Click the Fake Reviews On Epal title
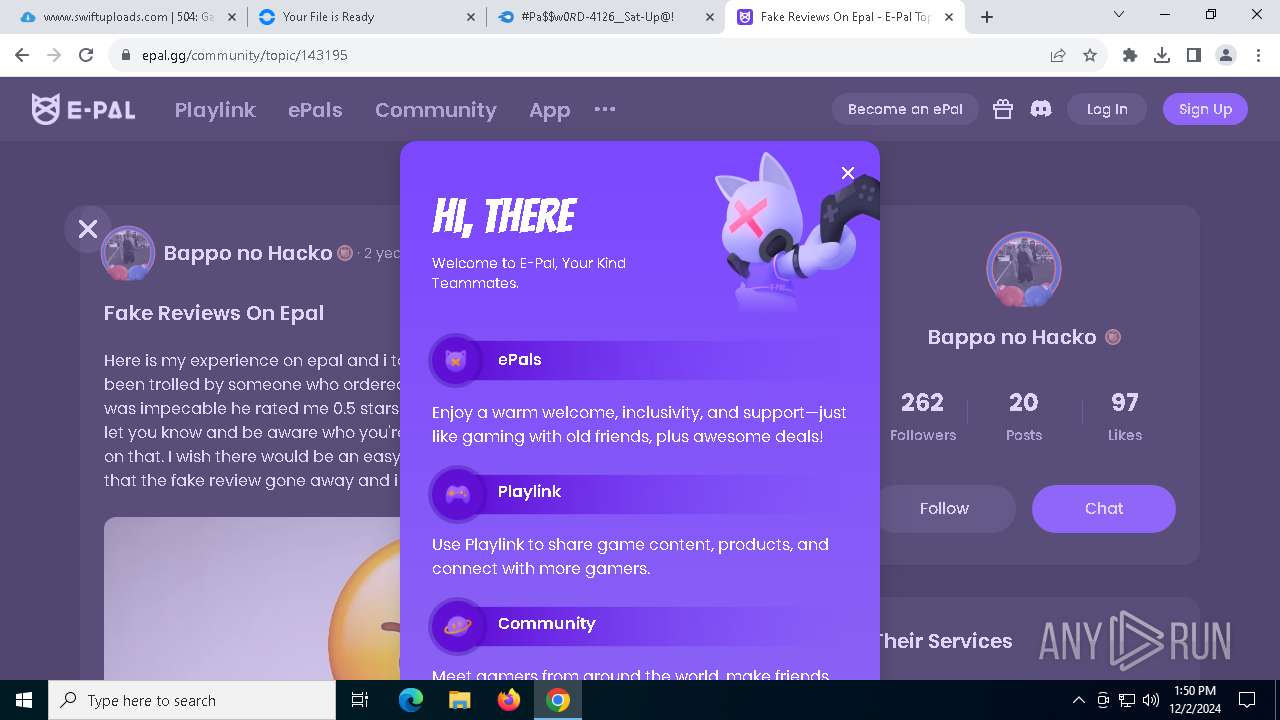Image resolution: width=1280 pixels, height=720 pixels. pyautogui.click(x=214, y=313)
